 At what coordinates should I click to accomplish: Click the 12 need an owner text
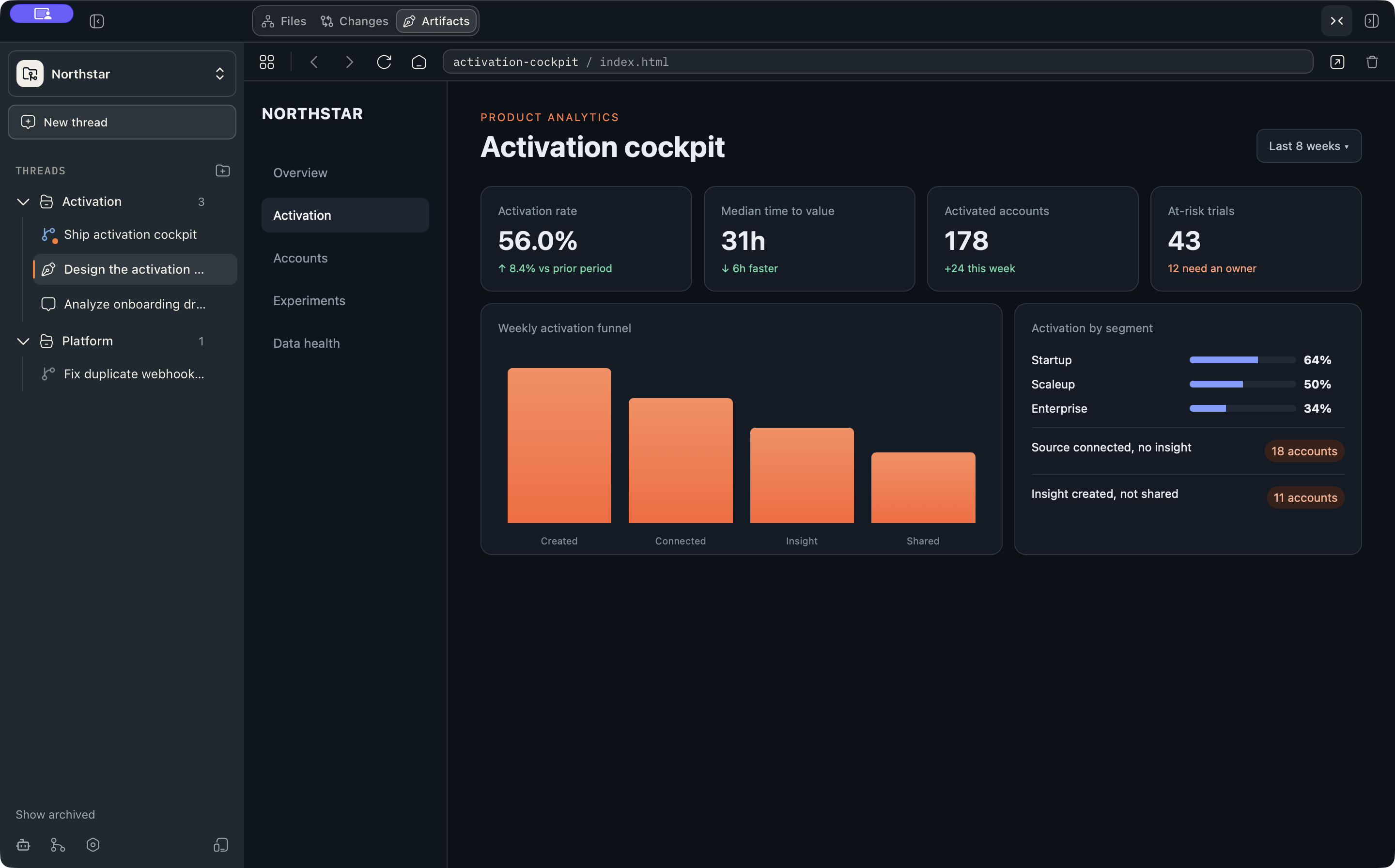pos(1212,269)
